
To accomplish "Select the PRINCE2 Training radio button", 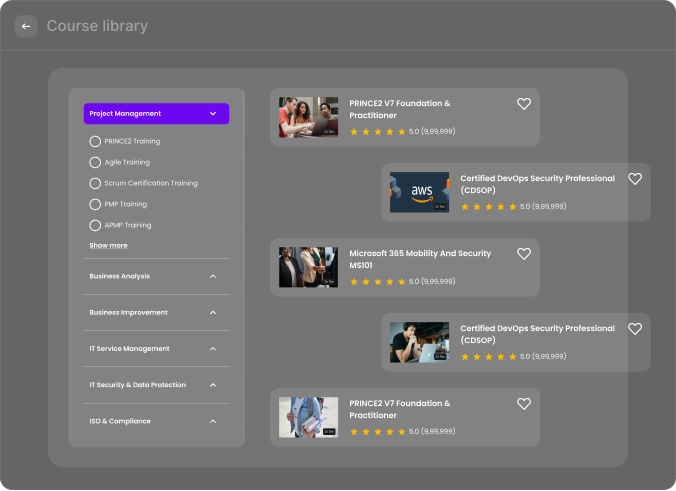I will pos(95,142).
